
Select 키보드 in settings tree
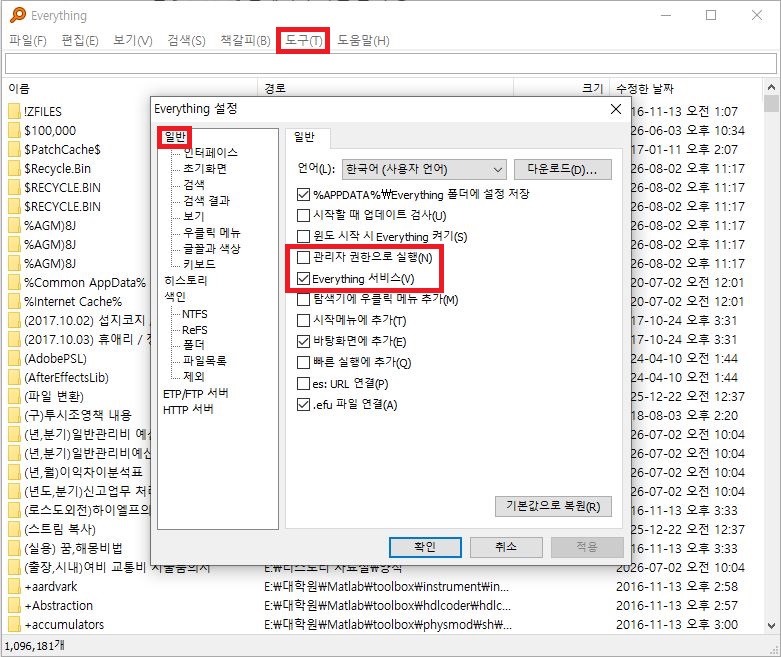click(x=199, y=264)
